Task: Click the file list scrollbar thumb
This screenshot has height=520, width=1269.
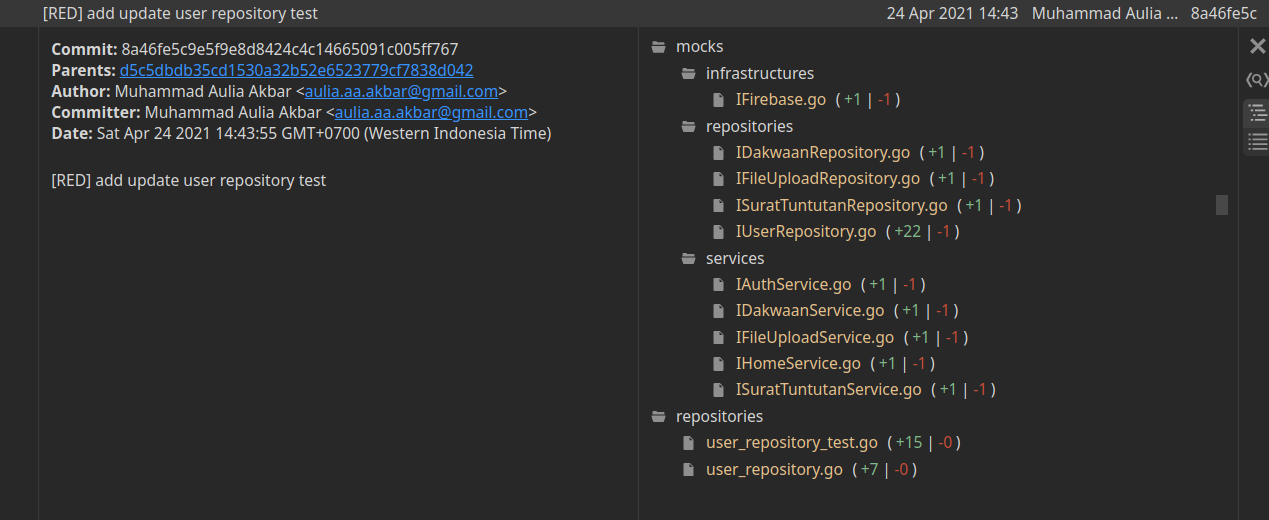Action: click(1221, 205)
